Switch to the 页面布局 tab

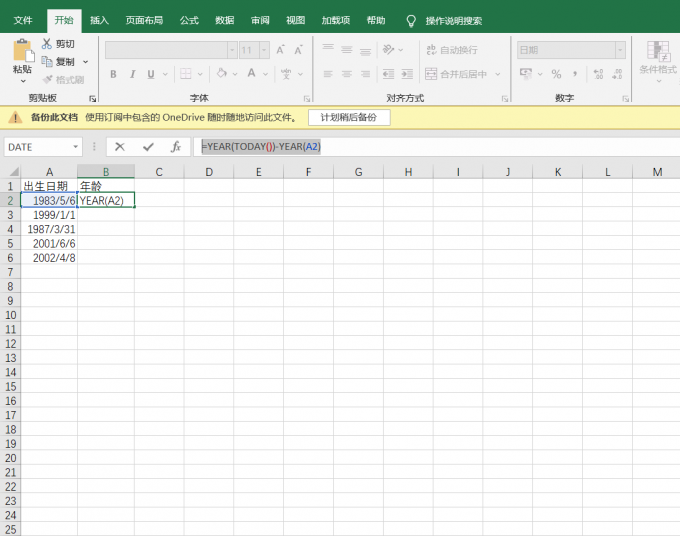click(144, 20)
